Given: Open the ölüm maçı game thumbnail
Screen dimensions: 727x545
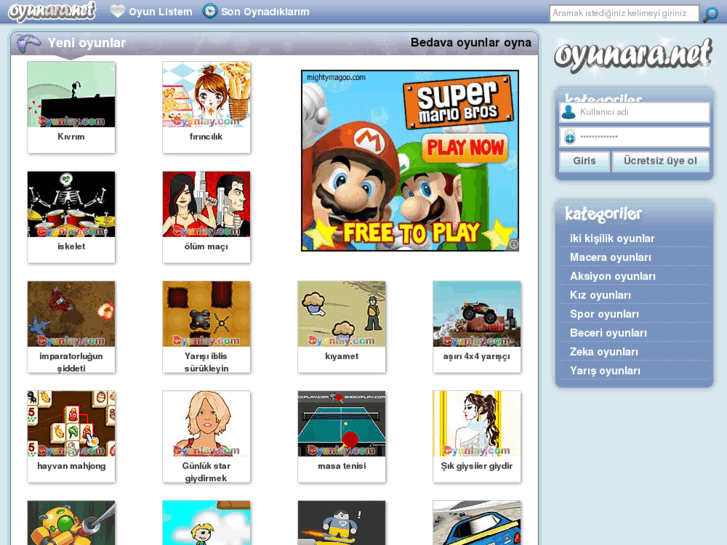Looking at the screenshot, I should tap(206, 204).
